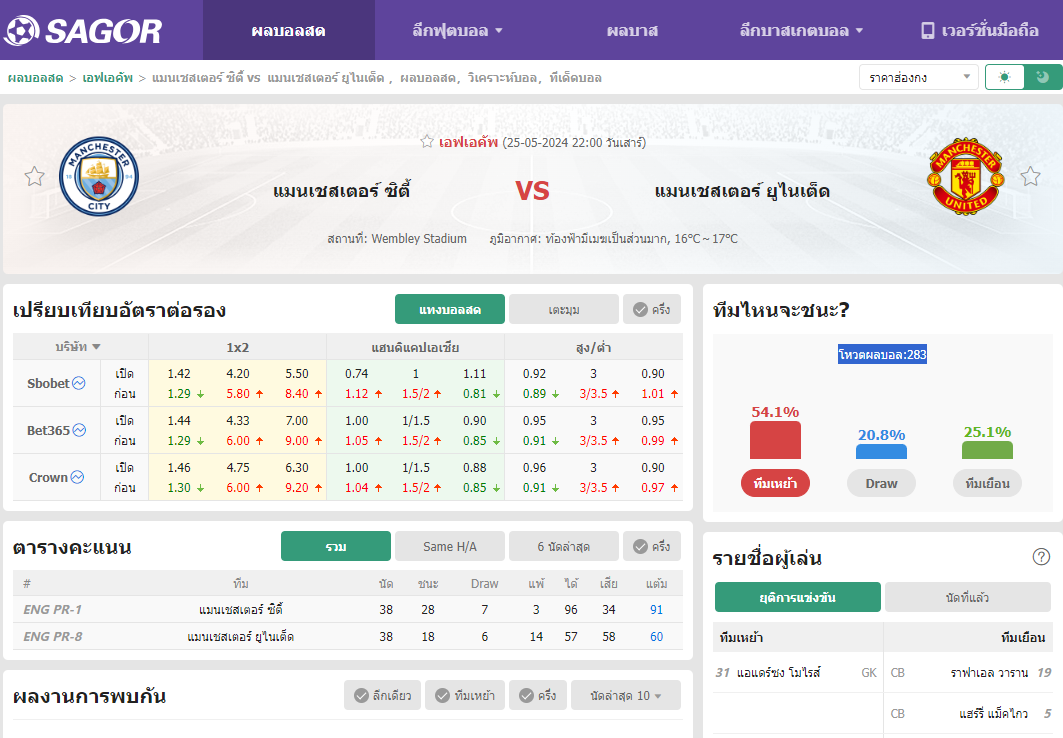
Task: Toggle ทีมเหย้า filter in head-to-head
Action: point(465,695)
